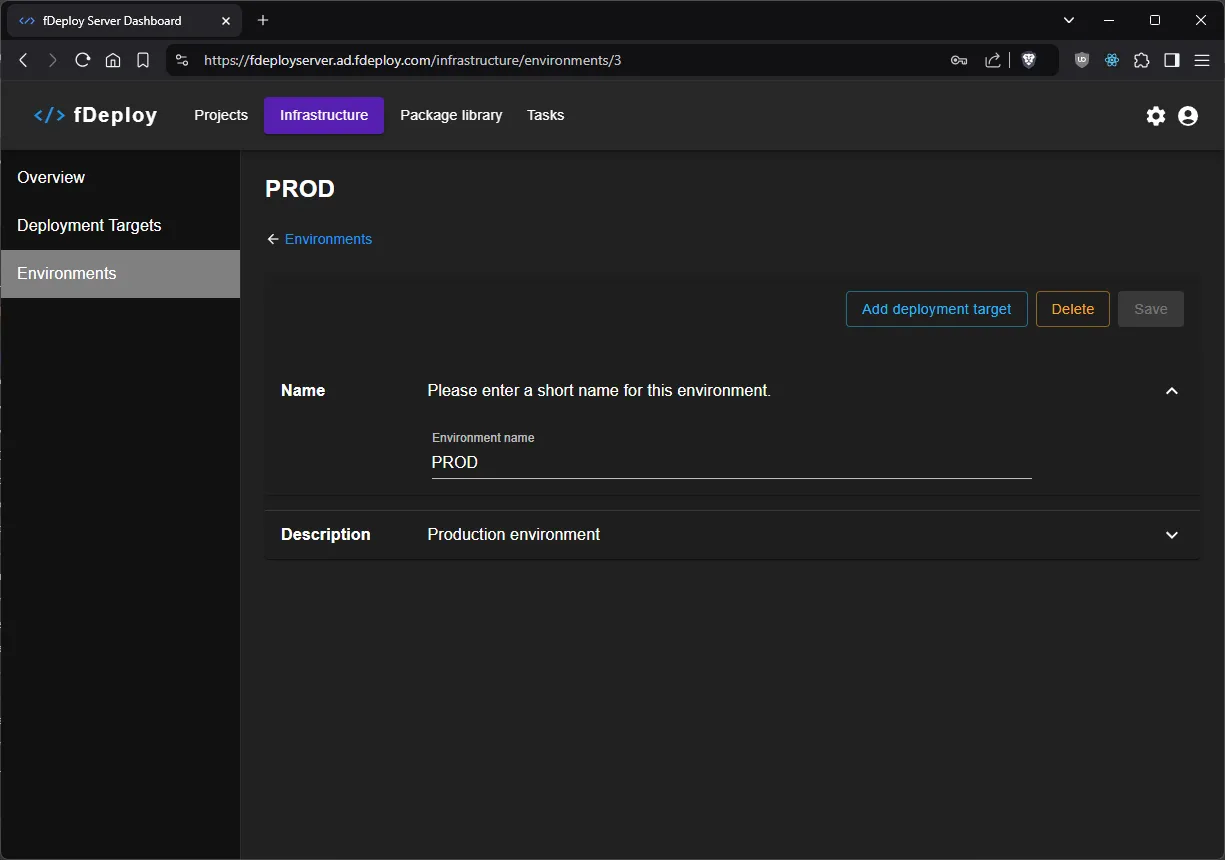Click the Add deployment target button
The height and width of the screenshot is (860, 1225).
[936, 309]
